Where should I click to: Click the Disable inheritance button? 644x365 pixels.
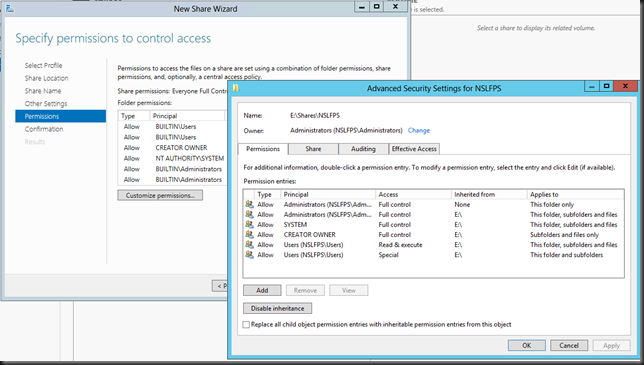pyautogui.click(x=277, y=308)
